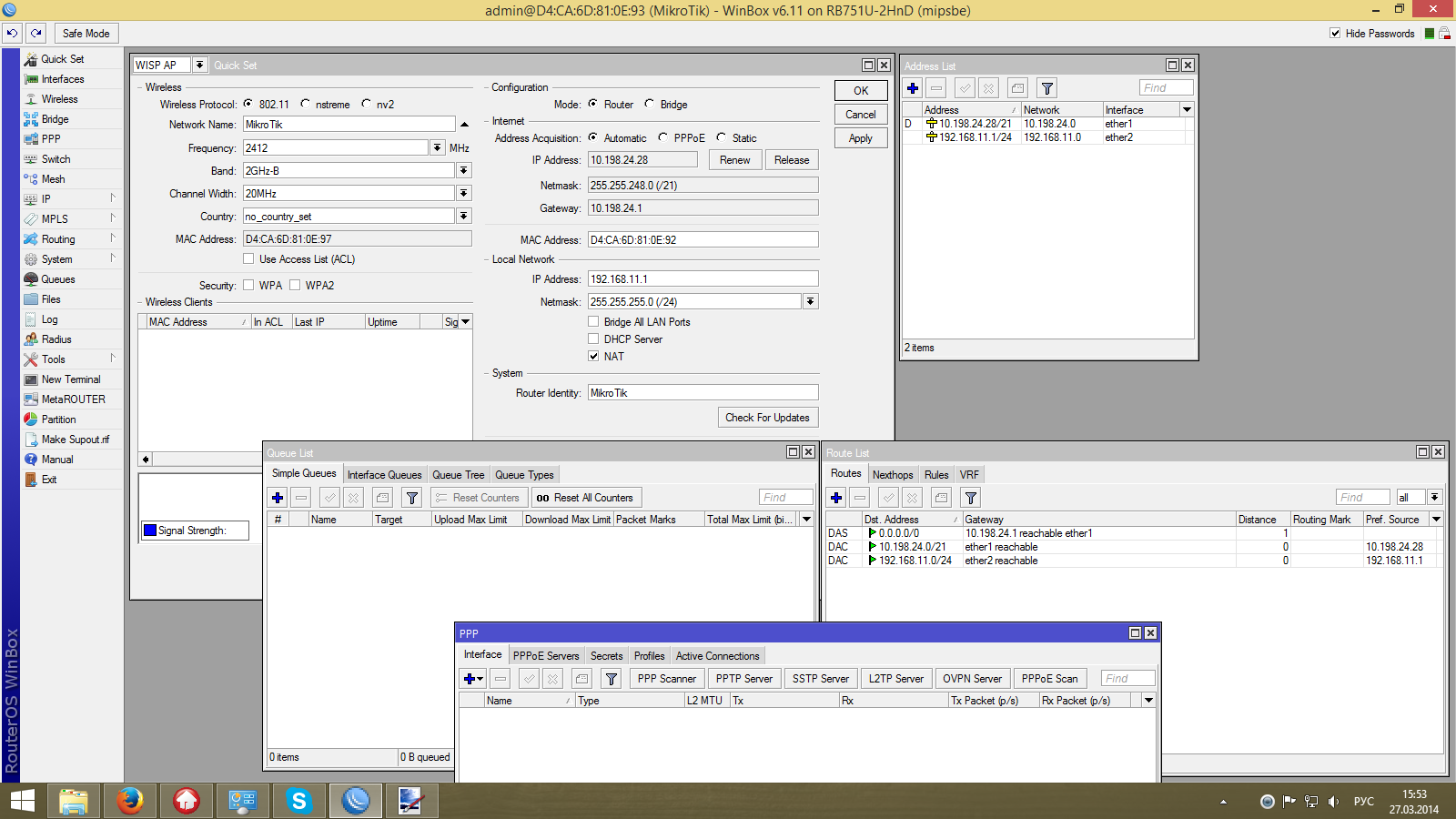
Task: Open the WISP AP mode dropdown
Action: (199, 66)
